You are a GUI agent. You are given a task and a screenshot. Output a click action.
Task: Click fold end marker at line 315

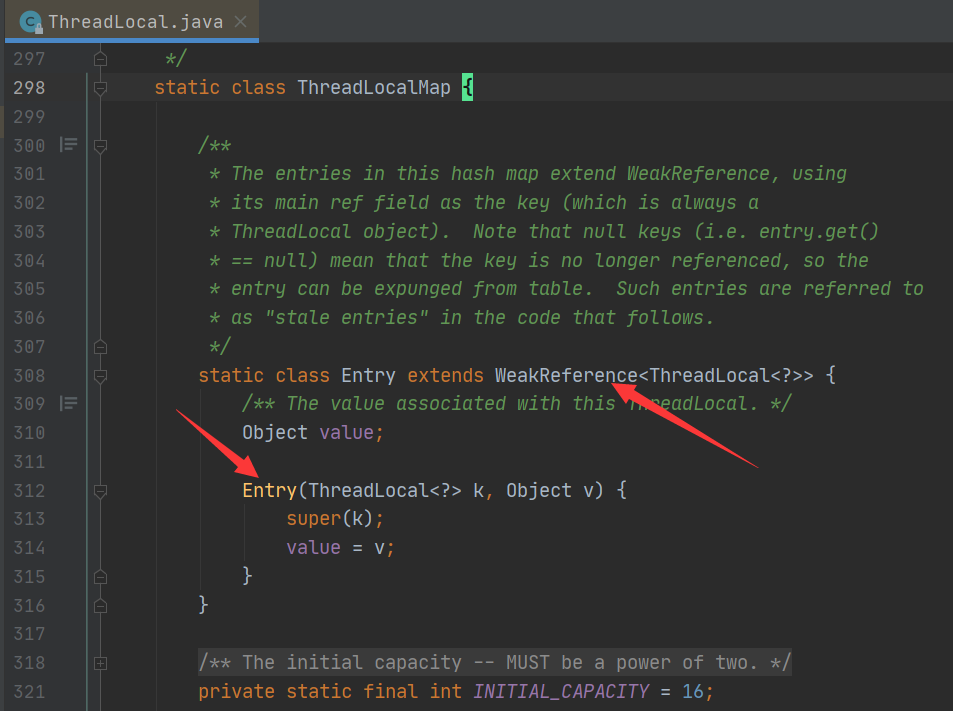coord(99,577)
